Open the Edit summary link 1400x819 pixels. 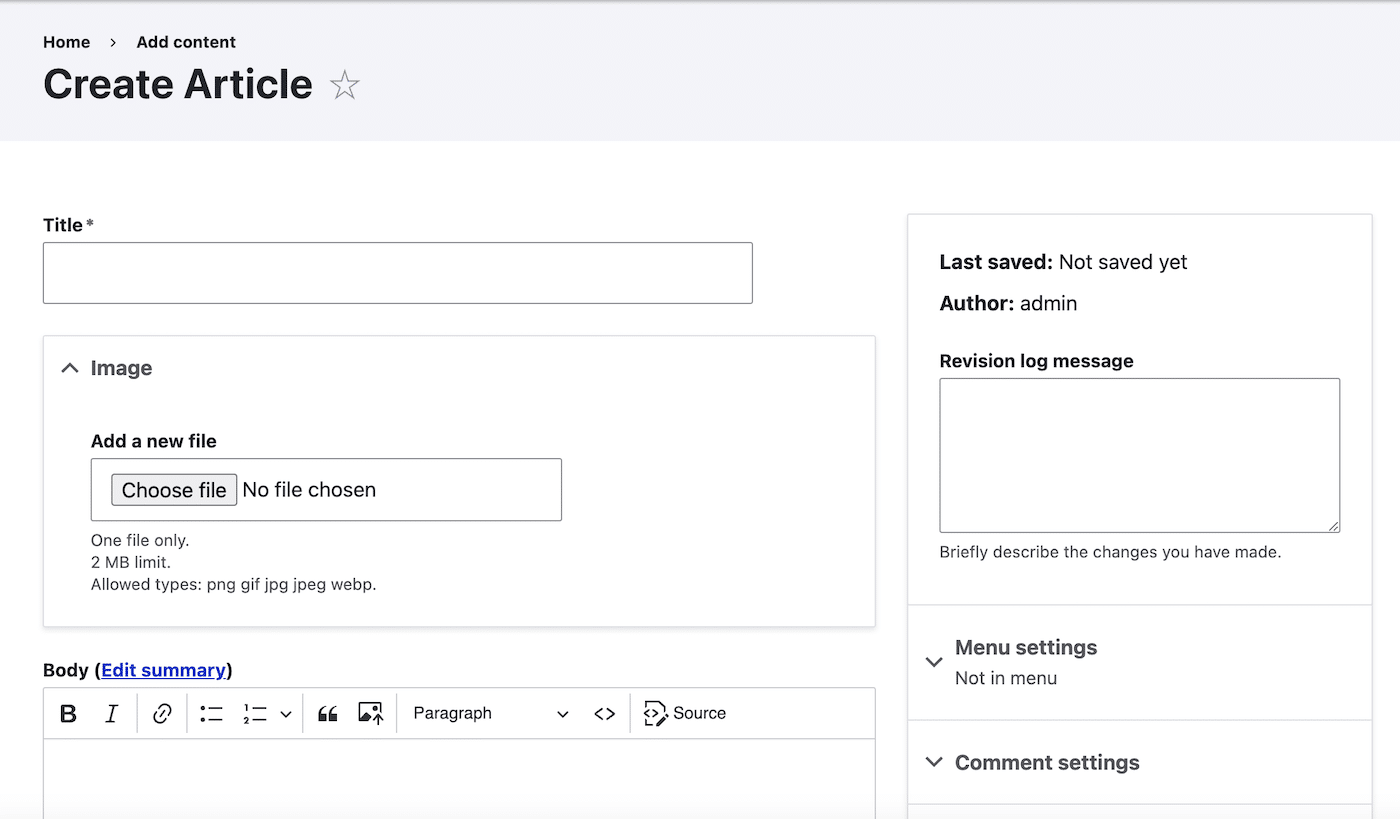tap(164, 670)
